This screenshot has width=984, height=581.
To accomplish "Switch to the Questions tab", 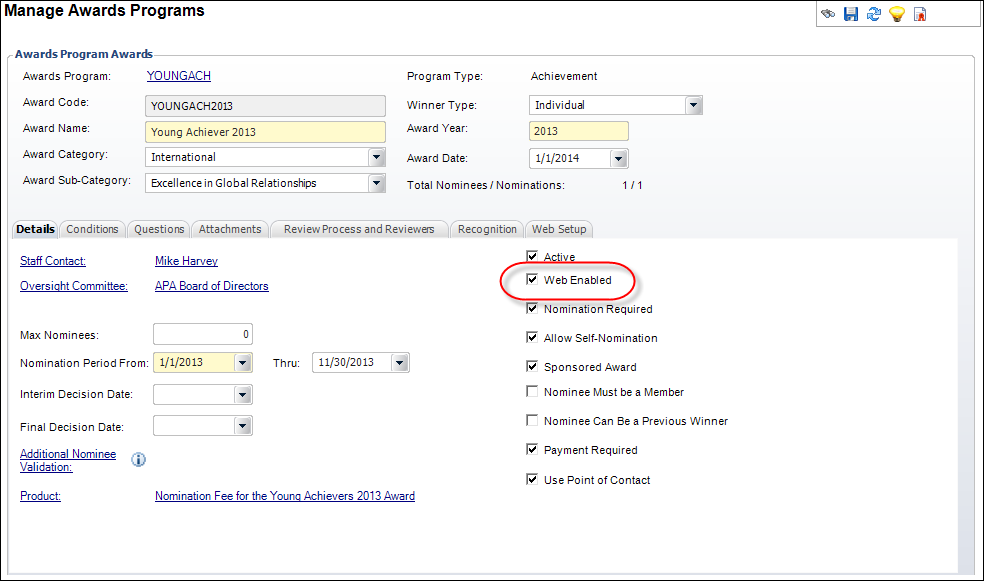I will pyautogui.click(x=159, y=229).
